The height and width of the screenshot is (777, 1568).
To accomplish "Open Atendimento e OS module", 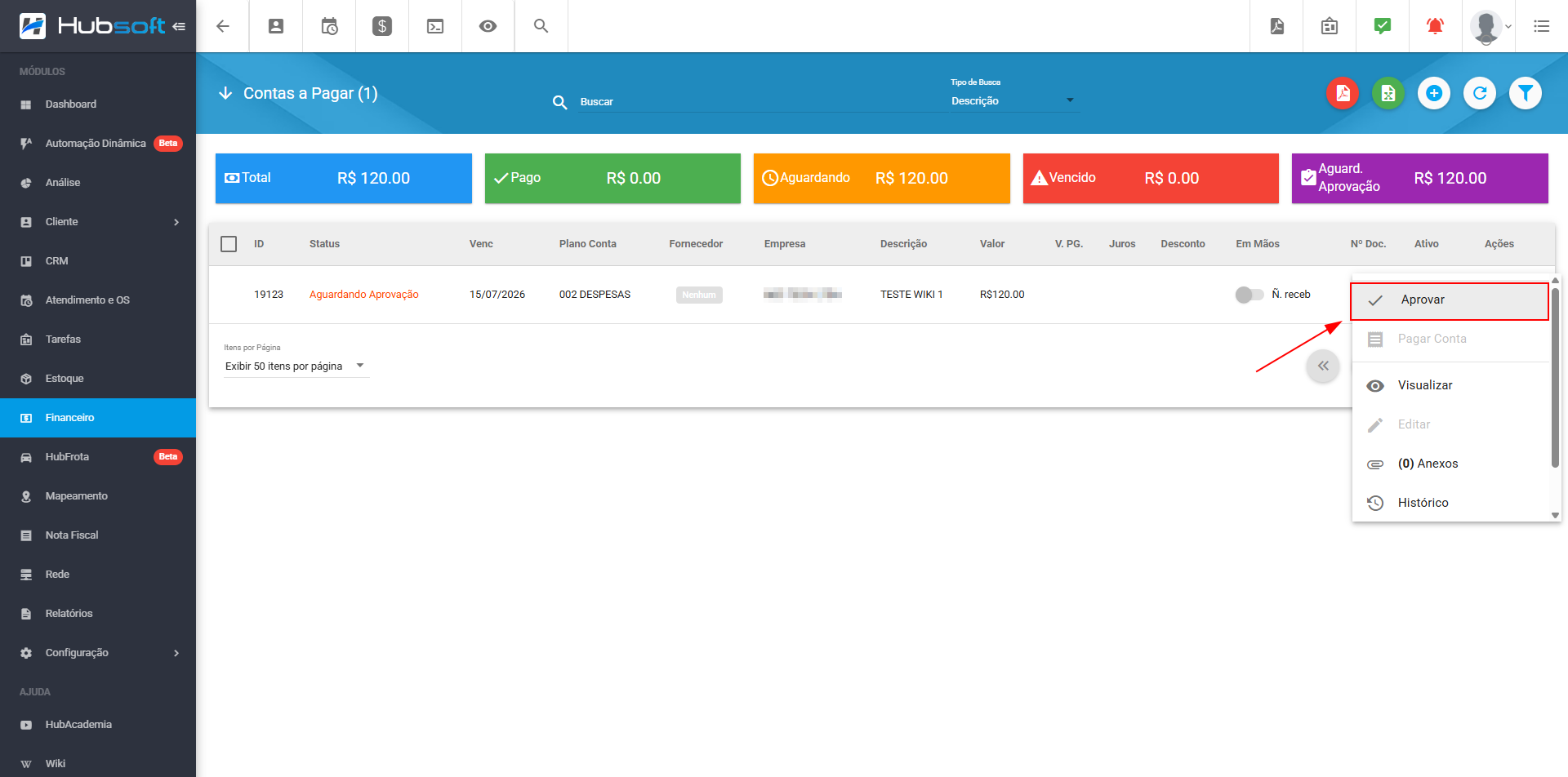I will (x=98, y=300).
